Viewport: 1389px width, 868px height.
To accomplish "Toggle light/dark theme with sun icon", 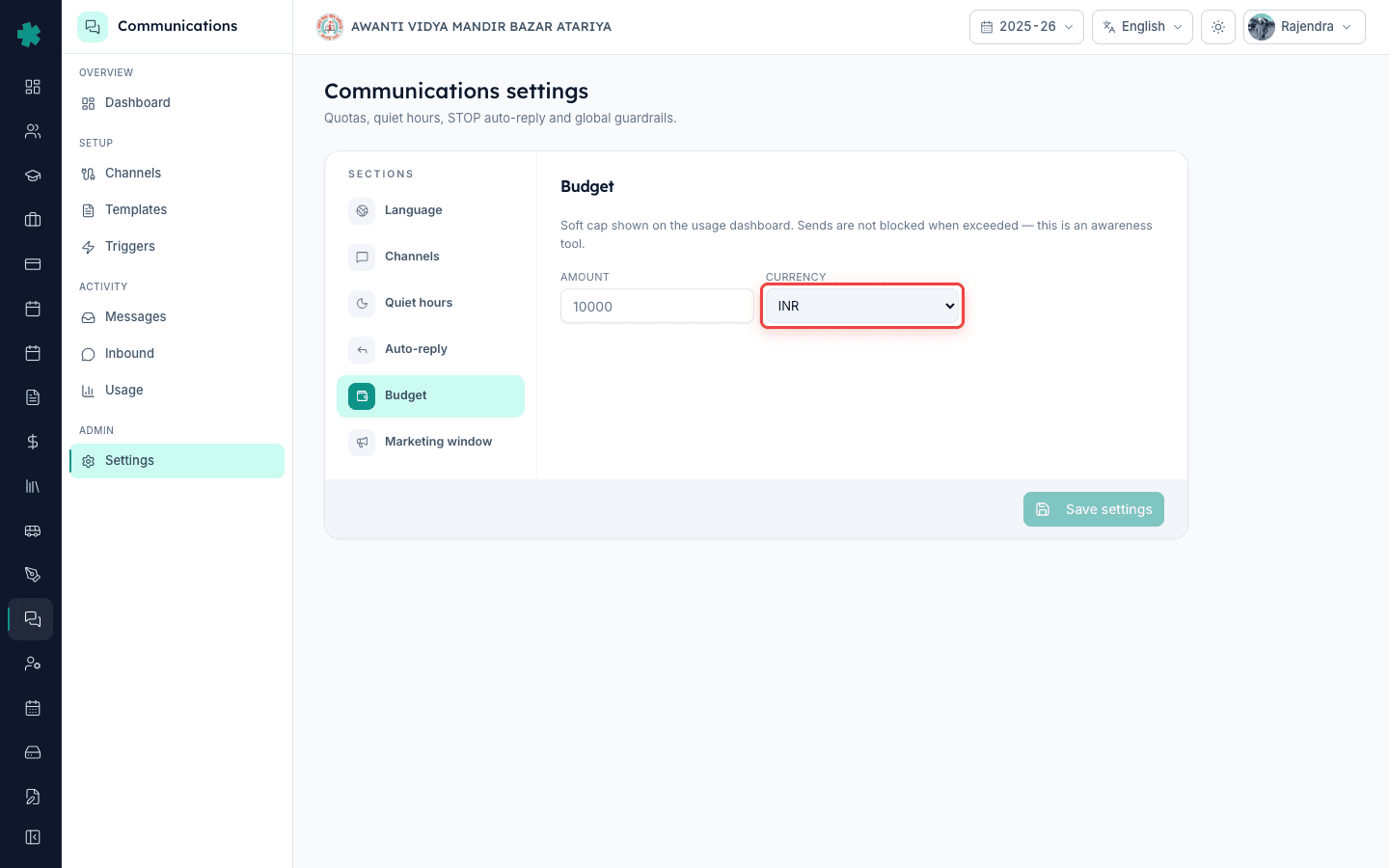I will (x=1218, y=27).
